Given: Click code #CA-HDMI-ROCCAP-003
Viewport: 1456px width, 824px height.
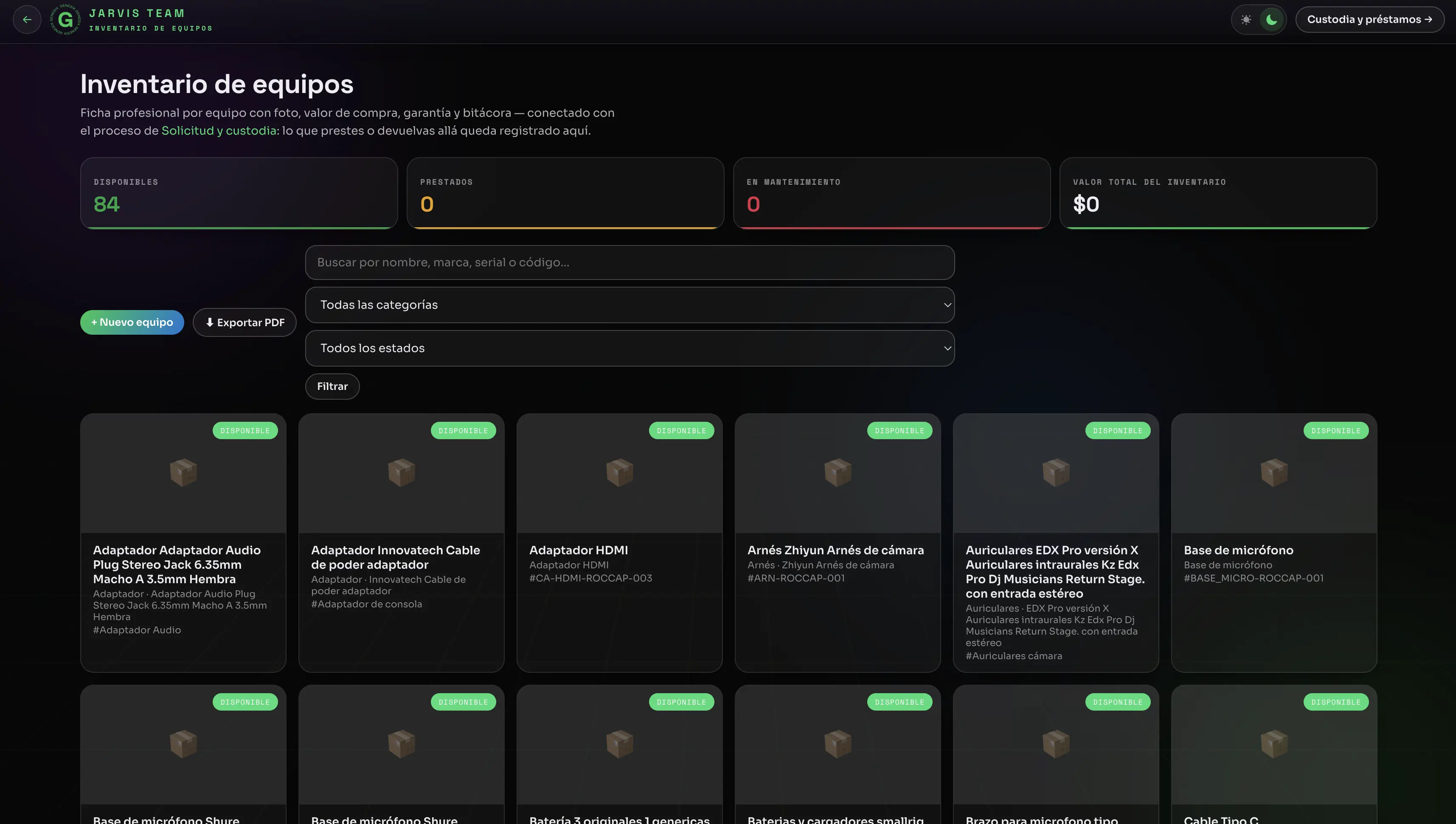Looking at the screenshot, I should [x=591, y=578].
